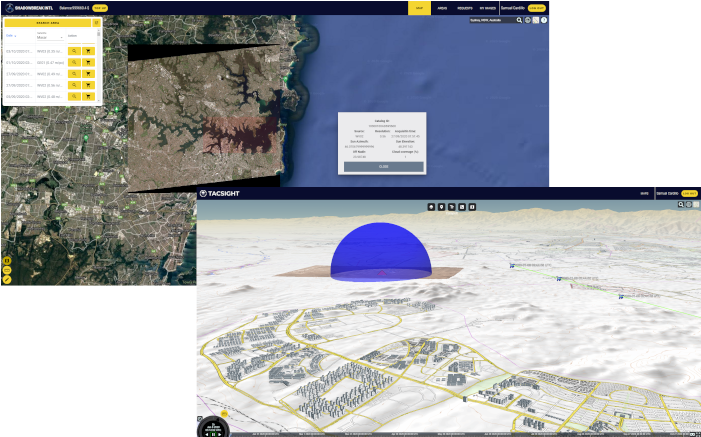
Task: Click the third Tacsight center toolbar icon
Action: pos(452,207)
